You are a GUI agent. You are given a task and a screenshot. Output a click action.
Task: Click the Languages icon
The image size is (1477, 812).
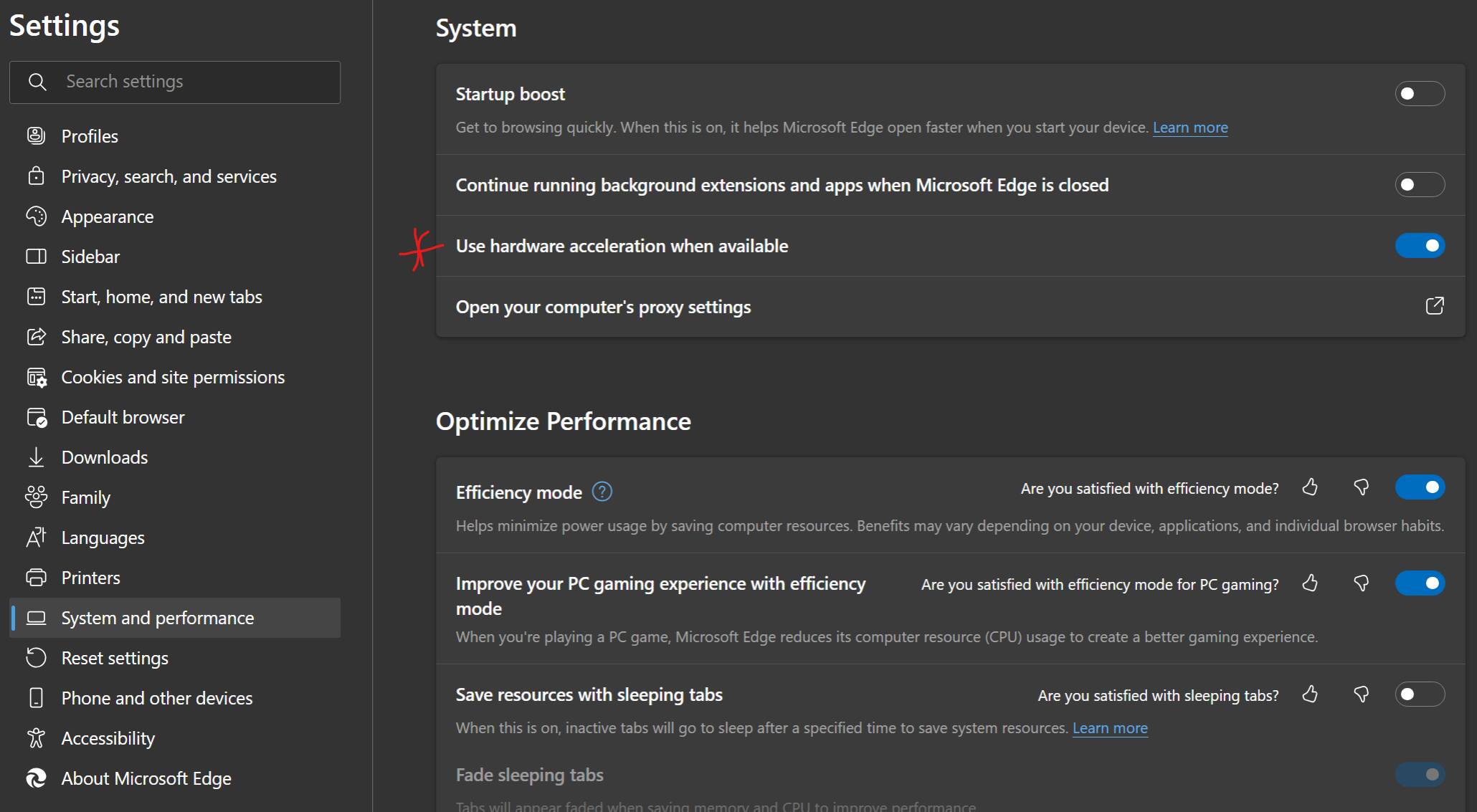(x=37, y=537)
